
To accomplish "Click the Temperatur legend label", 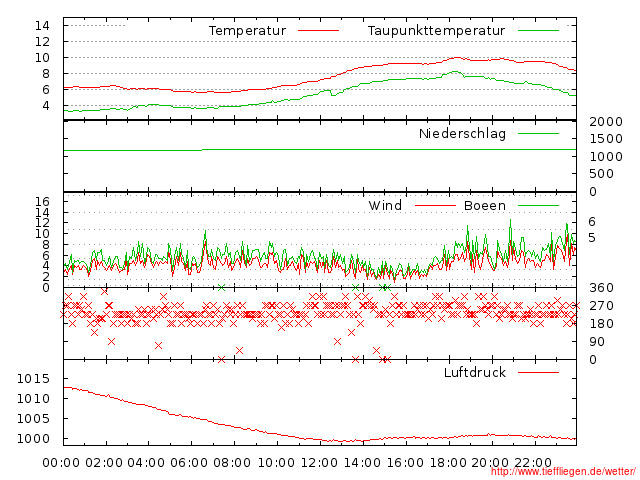I will click(247, 31).
